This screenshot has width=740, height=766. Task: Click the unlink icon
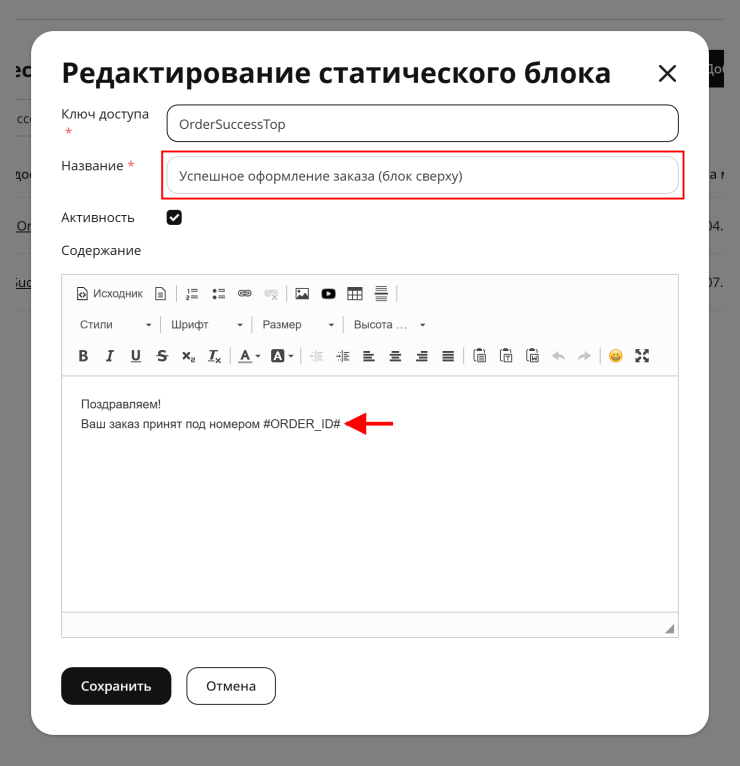pos(271,294)
